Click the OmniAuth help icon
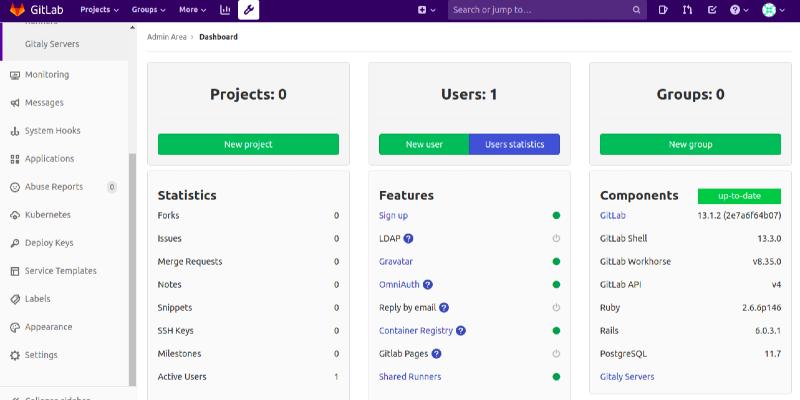This screenshot has height=400, width=800. (x=427, y=285)
